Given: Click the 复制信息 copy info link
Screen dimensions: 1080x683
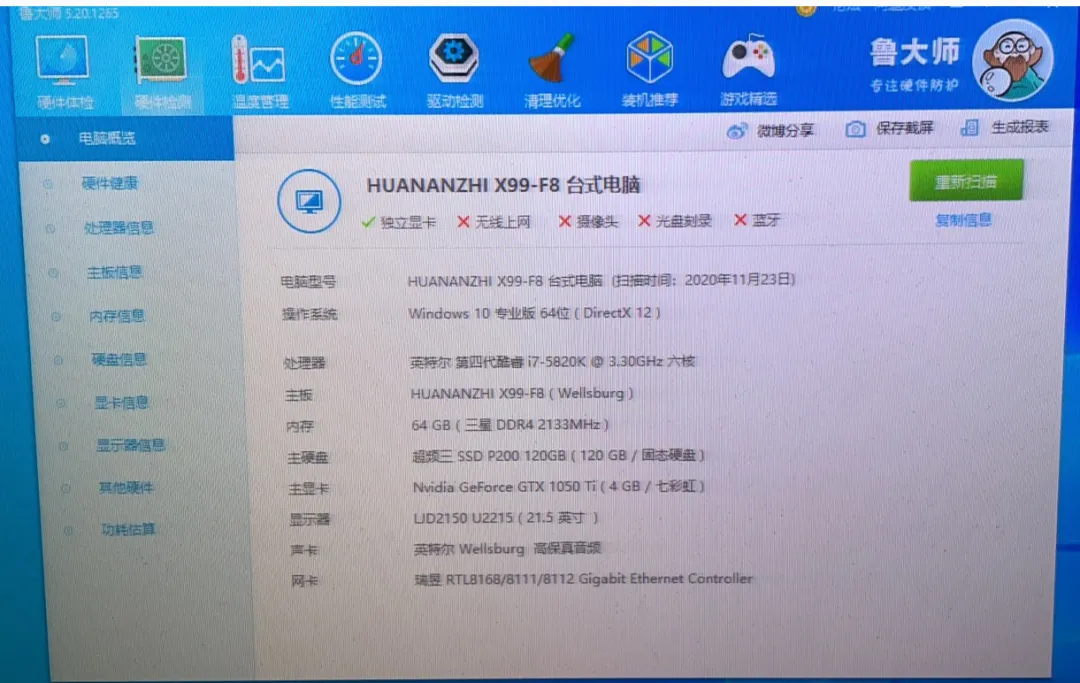Looking at the screenshot, I should 963,220.
